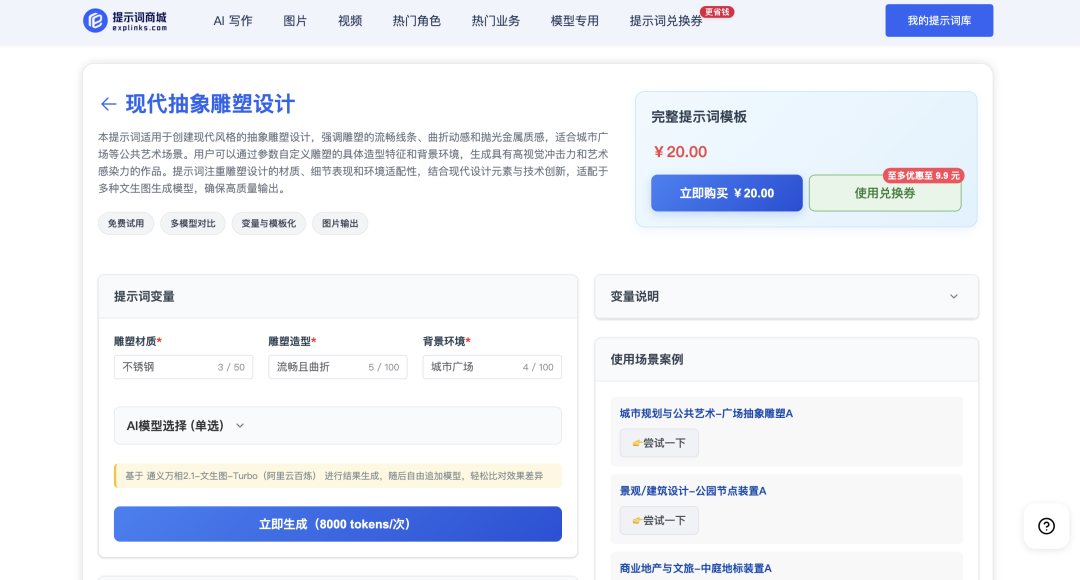Click the 变量与模板化 tag
Viewport: 1080px width, 580px height.
point(269,223)
